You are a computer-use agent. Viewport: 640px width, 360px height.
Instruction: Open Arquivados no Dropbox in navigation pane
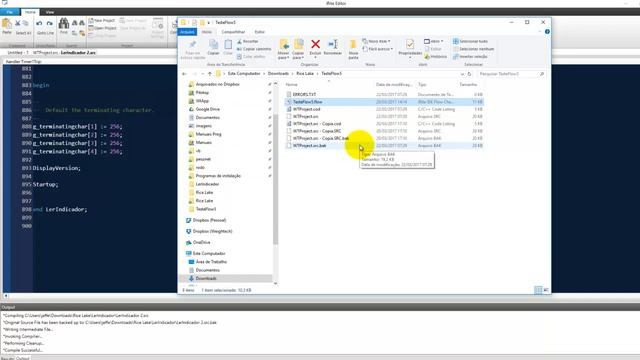pyautogui.click(x=217, y=84)
